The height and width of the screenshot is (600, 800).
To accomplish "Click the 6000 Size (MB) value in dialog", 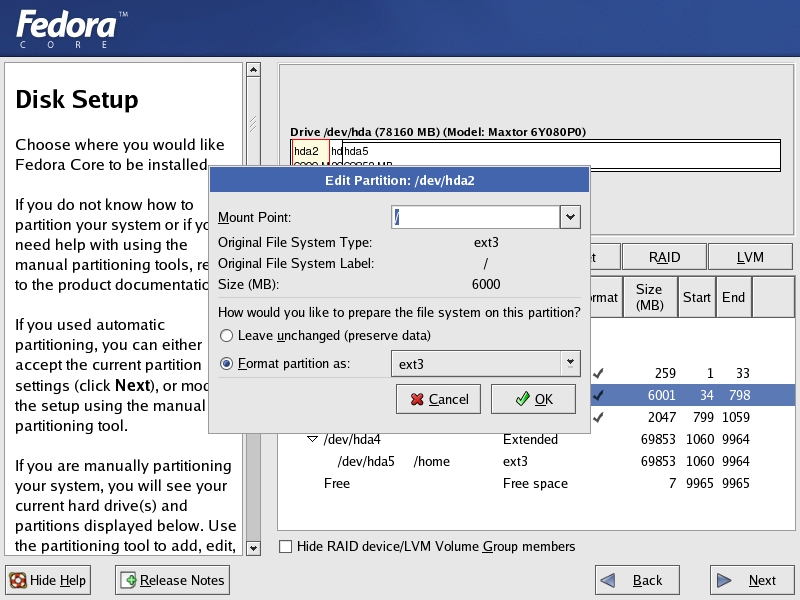I will (486, 284).
